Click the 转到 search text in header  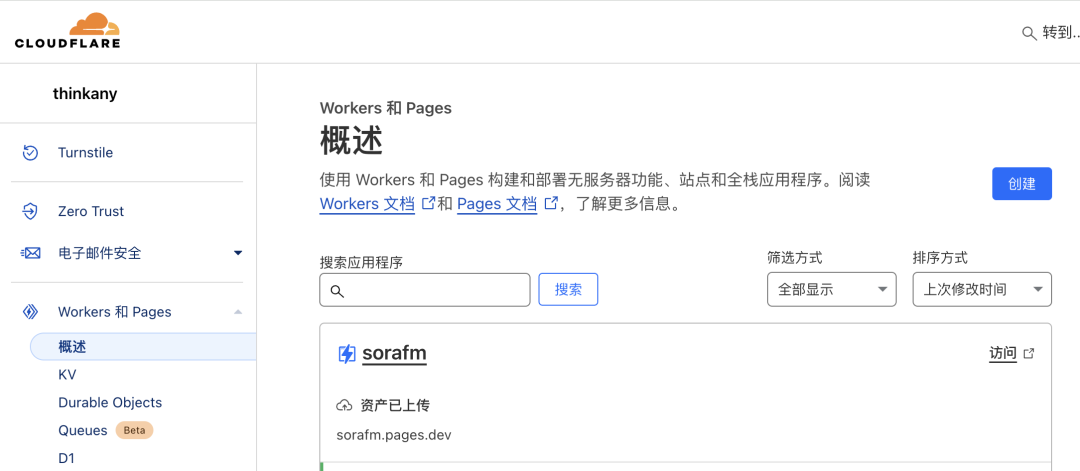(1060, 33)
